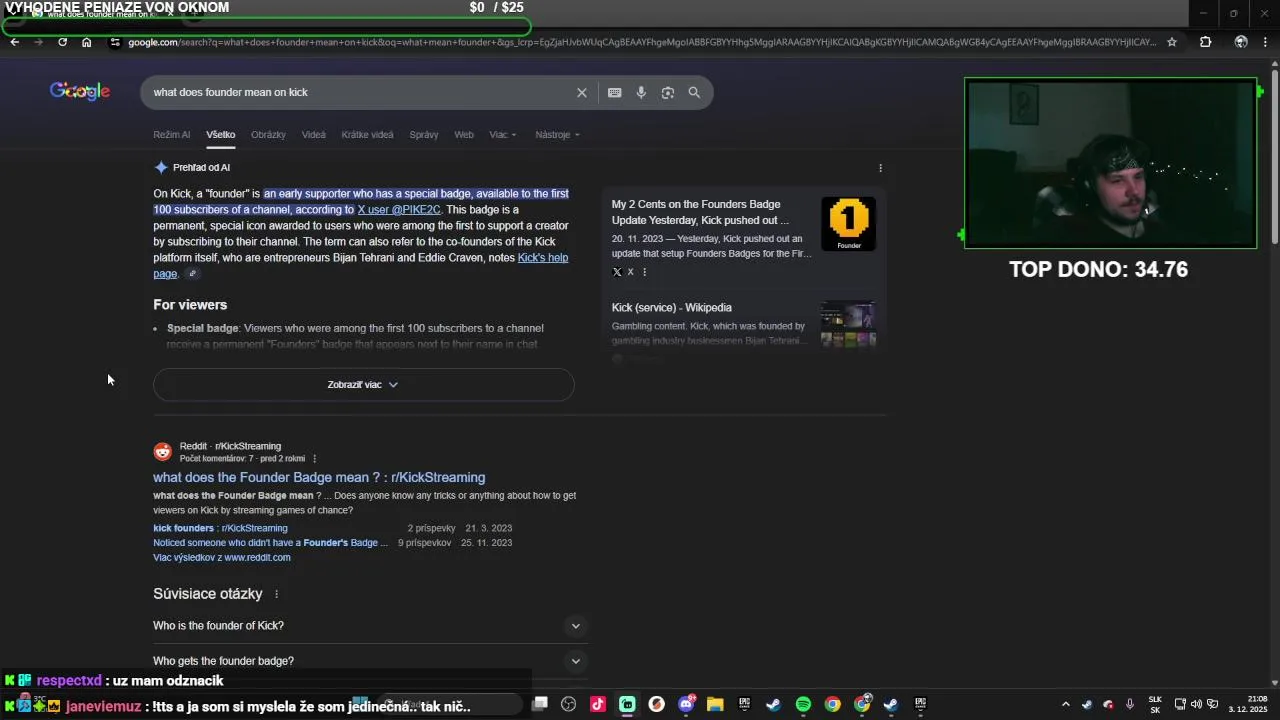
Task: Go back using browser back arrow
Action: (14, 42)
